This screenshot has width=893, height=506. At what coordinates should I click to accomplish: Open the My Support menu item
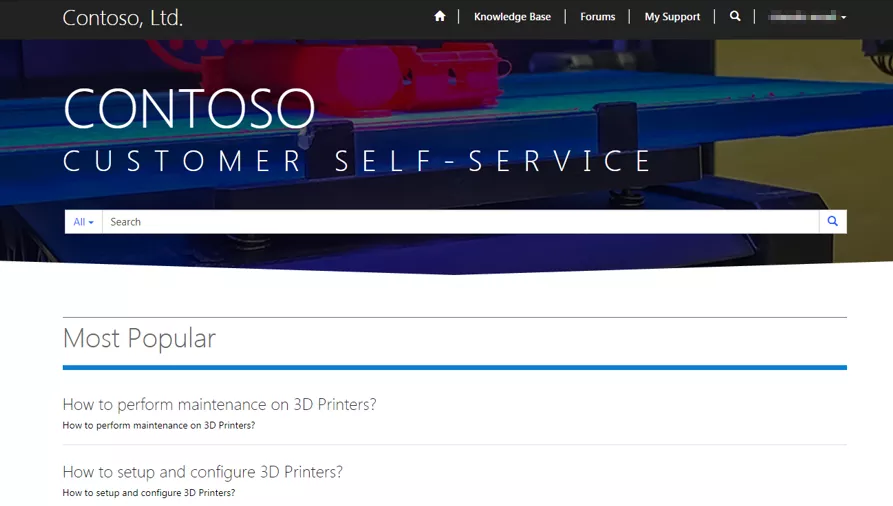pos(672,17)
